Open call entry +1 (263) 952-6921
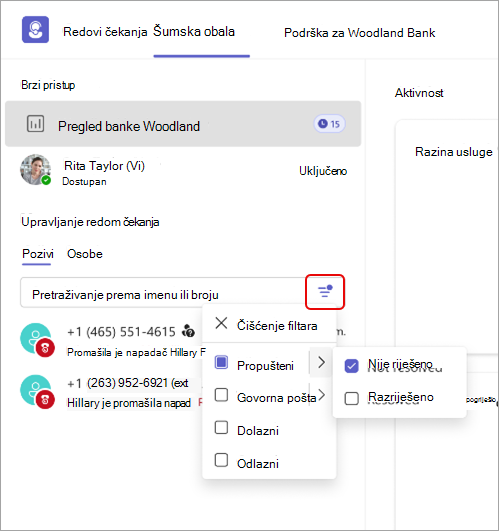 [x=112, y=392]
